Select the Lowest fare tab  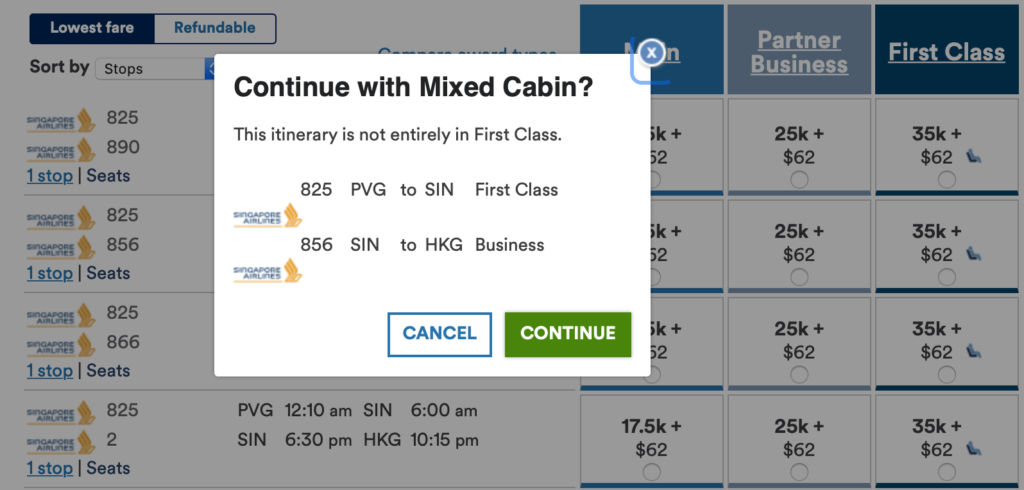point(92,28)
